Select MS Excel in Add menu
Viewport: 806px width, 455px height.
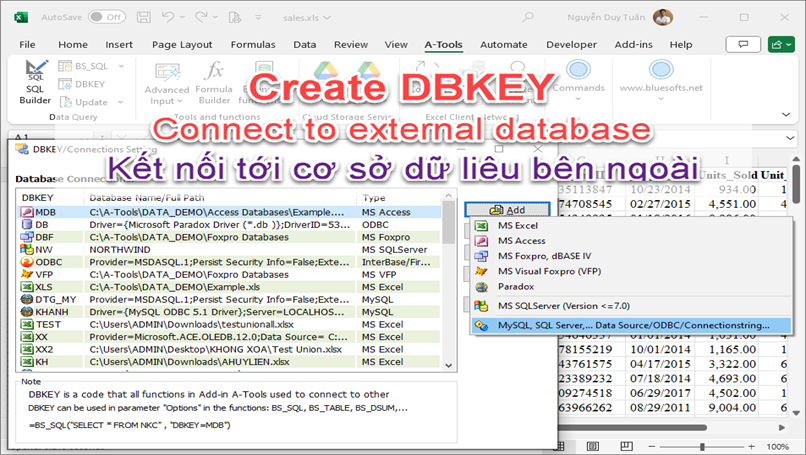pos(630,226)
